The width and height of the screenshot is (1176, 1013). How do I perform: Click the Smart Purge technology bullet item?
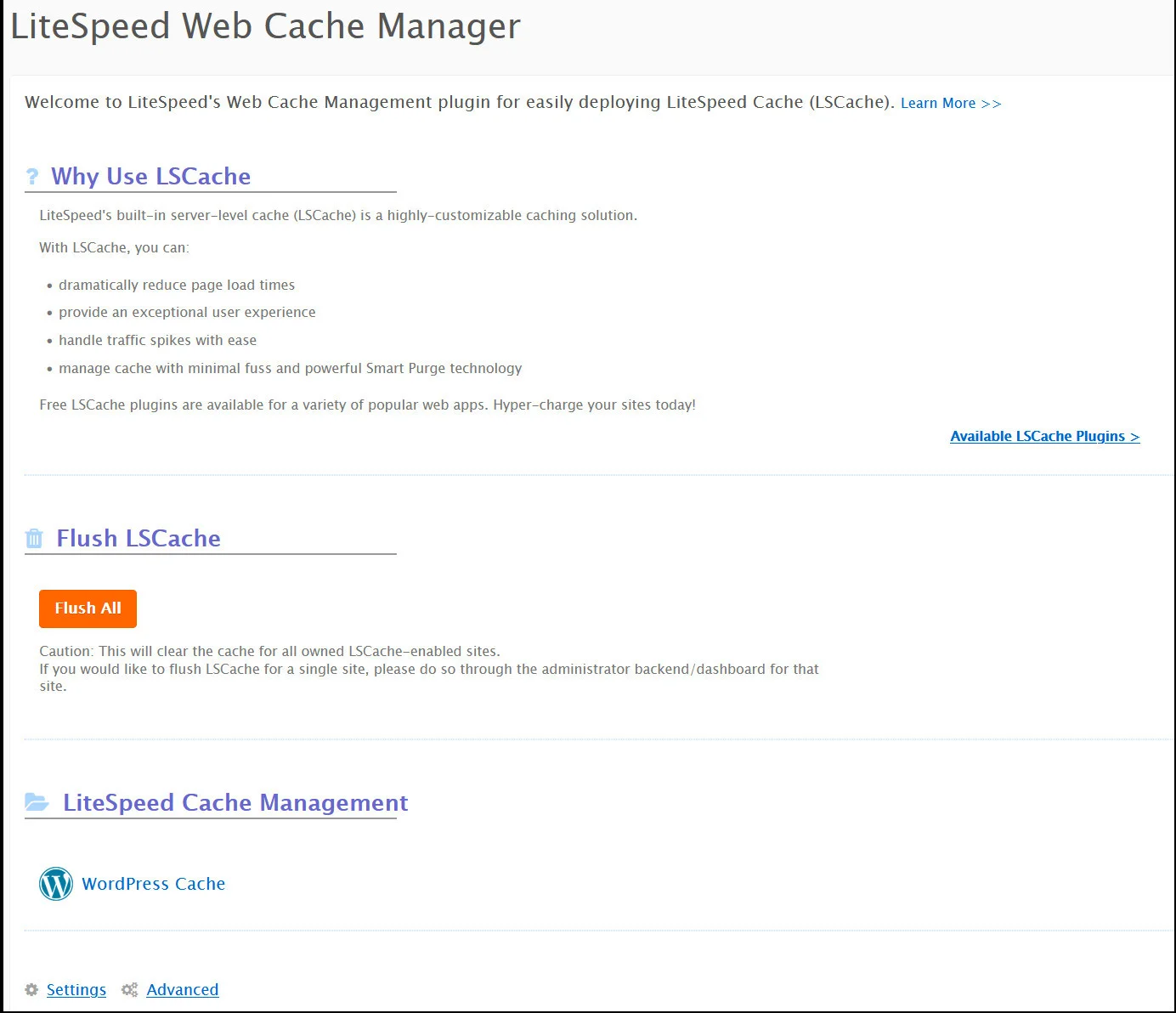(x=290, y=368)
